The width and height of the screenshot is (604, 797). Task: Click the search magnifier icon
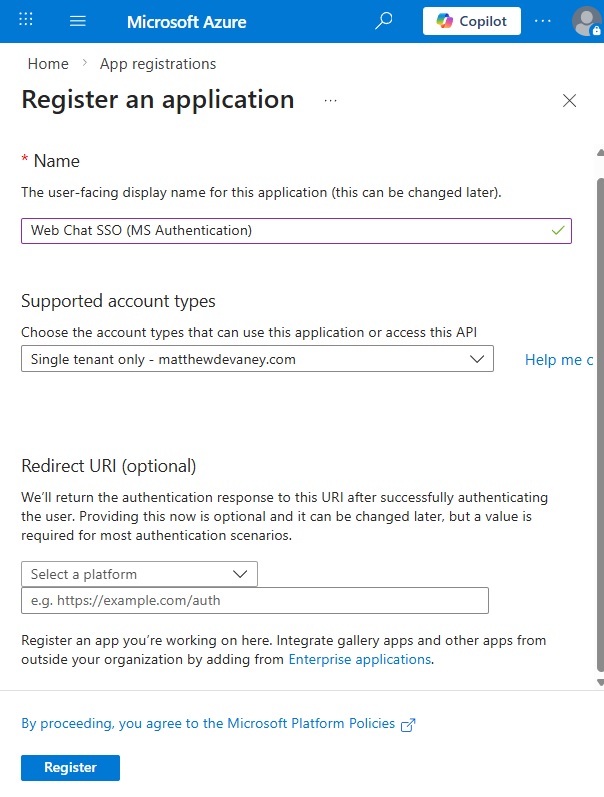tap(383, 21)
